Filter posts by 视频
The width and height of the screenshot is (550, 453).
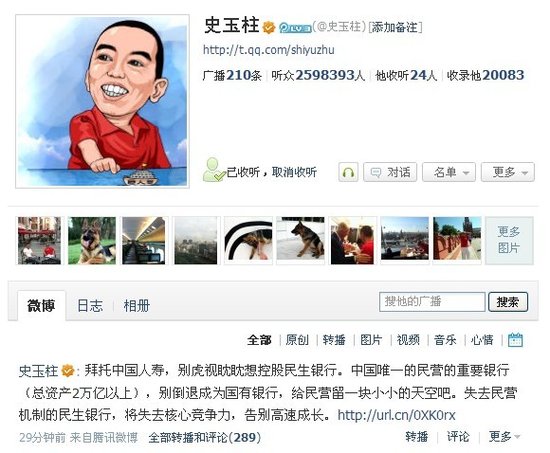point(408,340)
